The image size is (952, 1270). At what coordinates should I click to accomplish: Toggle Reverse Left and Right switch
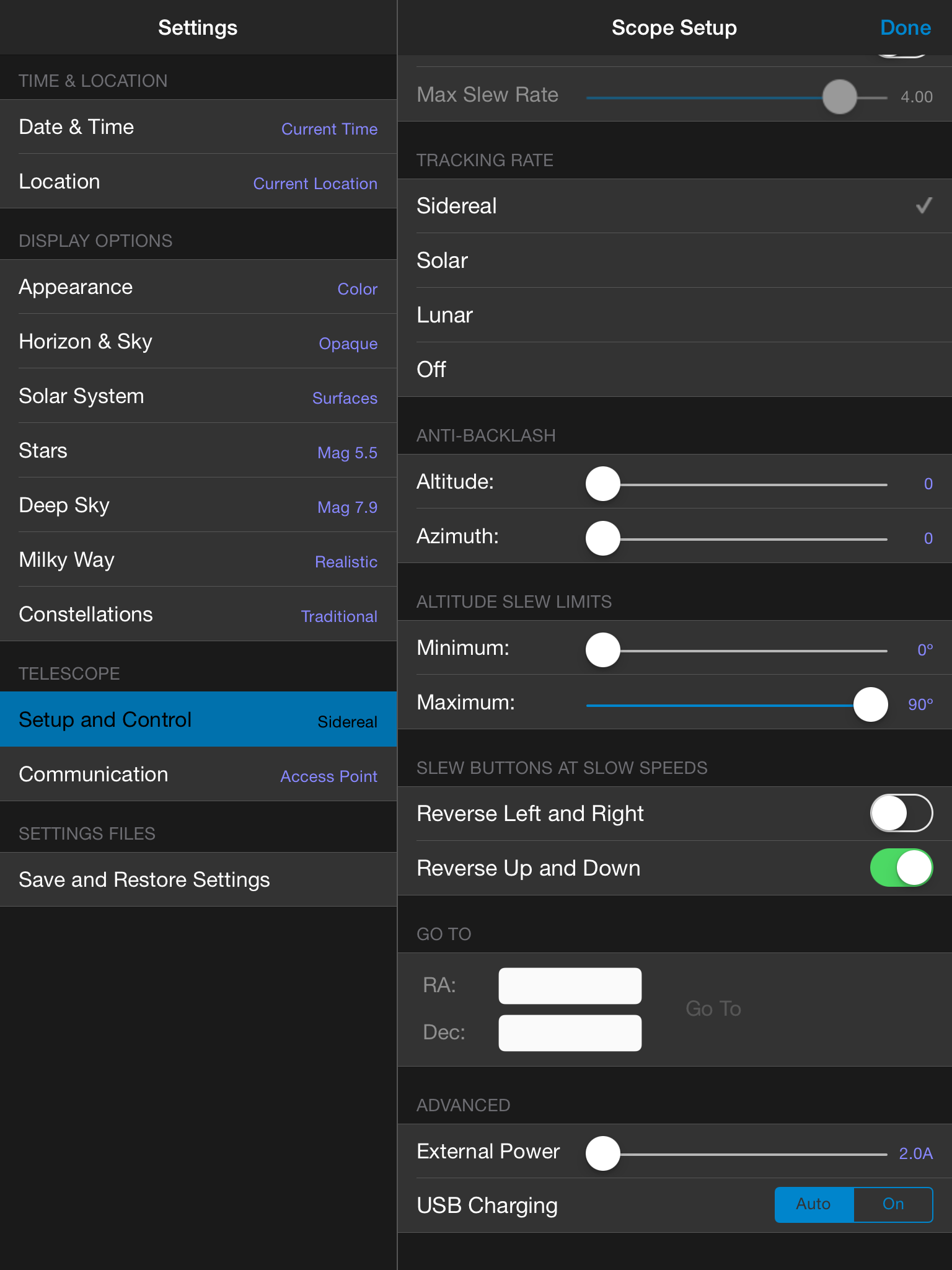point(901,813)
